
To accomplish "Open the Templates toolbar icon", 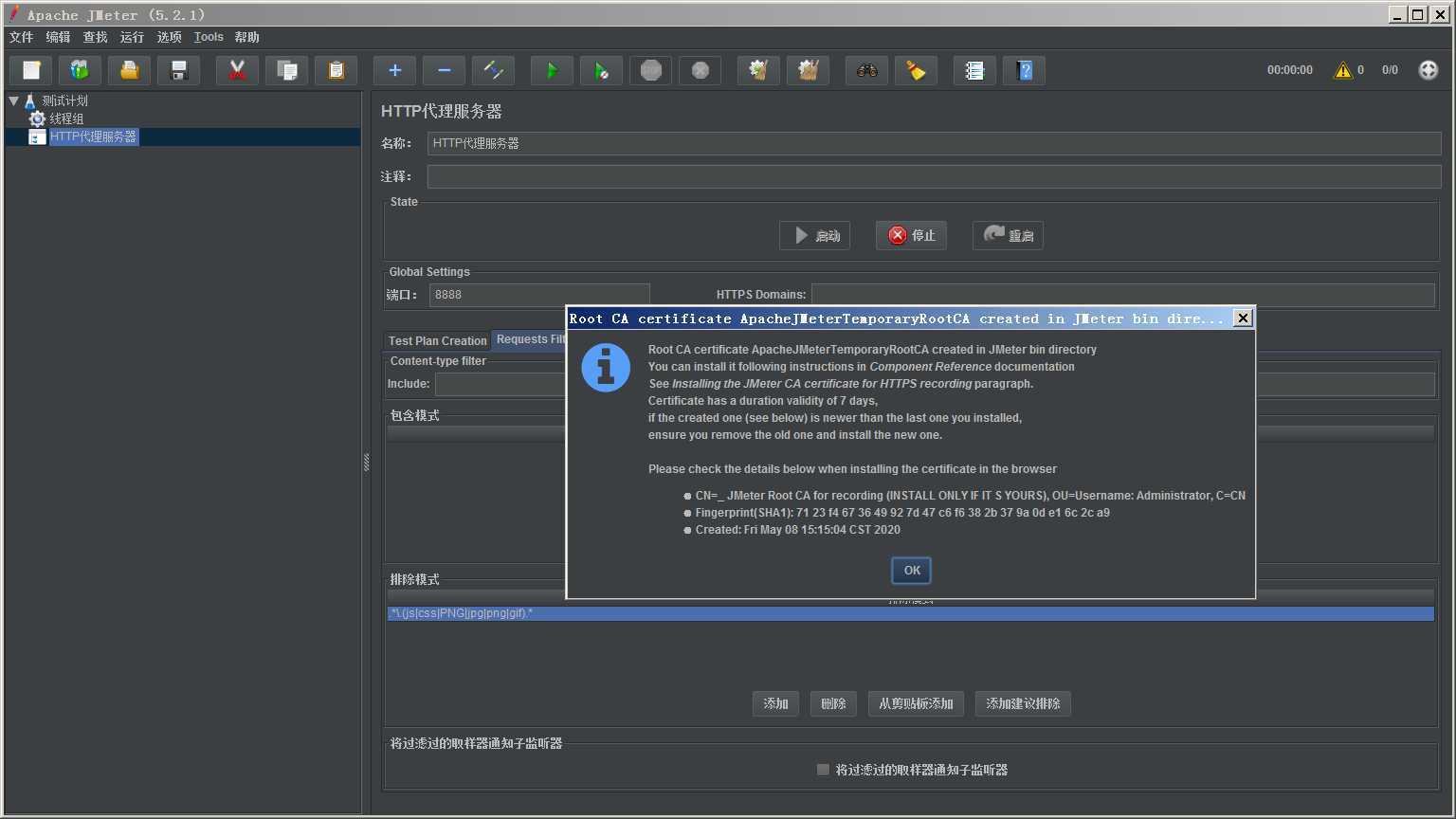I will click(x=81, y=70).
